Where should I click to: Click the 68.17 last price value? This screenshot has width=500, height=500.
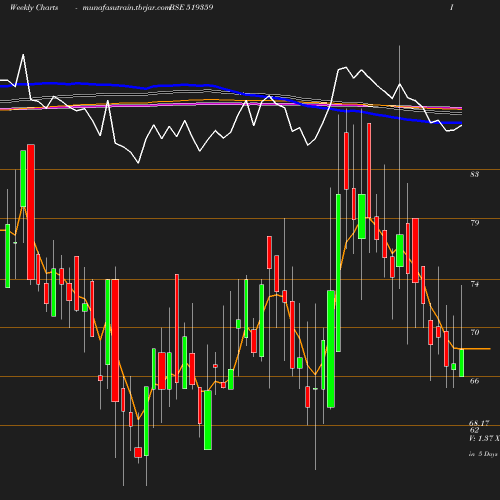point(479,423)
